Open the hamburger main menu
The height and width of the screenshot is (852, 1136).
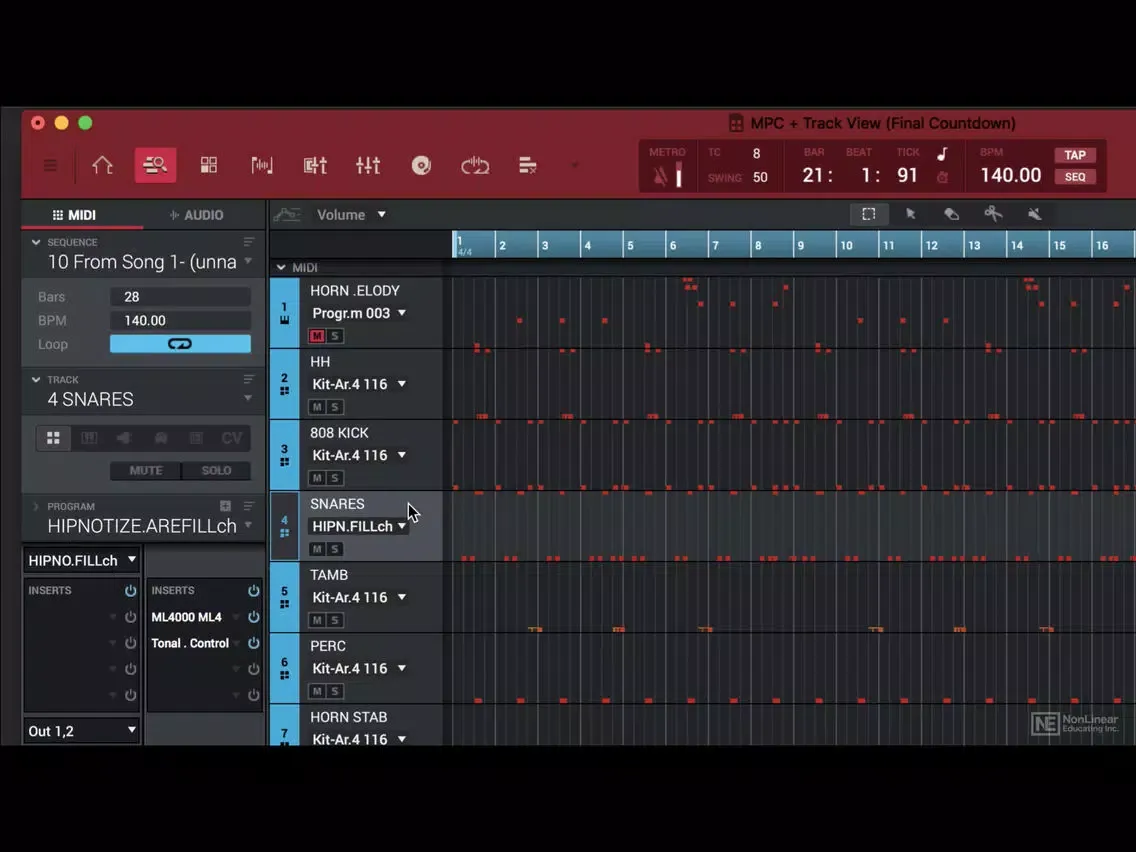point(50,165)
